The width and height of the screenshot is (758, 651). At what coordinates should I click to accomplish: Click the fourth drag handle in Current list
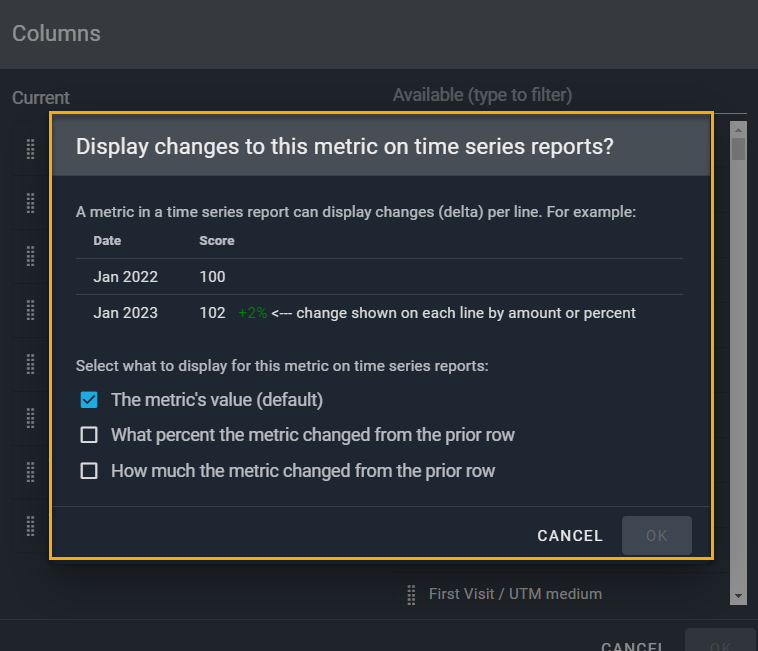[x=30, y=310]
